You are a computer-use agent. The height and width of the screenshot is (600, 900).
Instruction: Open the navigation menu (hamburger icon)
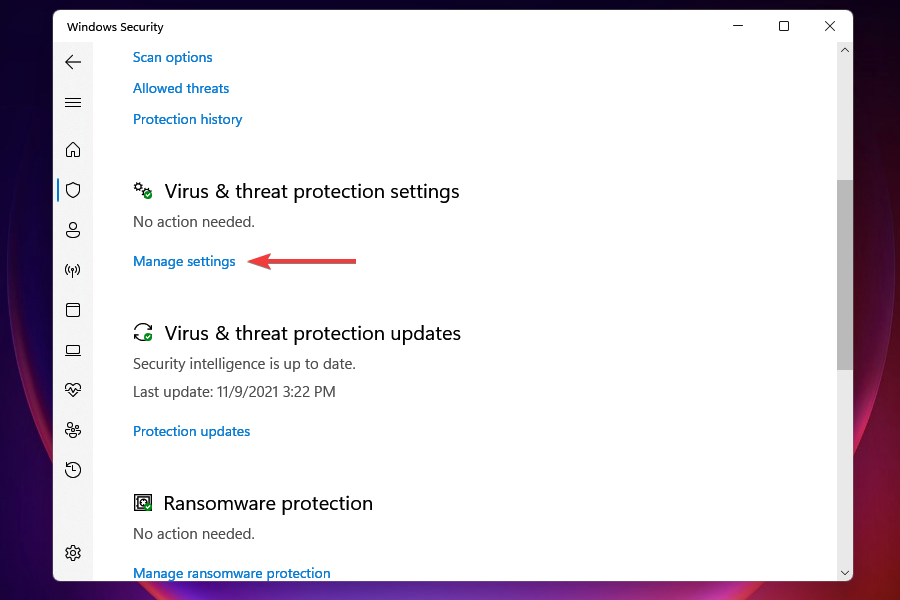(73, 101)
